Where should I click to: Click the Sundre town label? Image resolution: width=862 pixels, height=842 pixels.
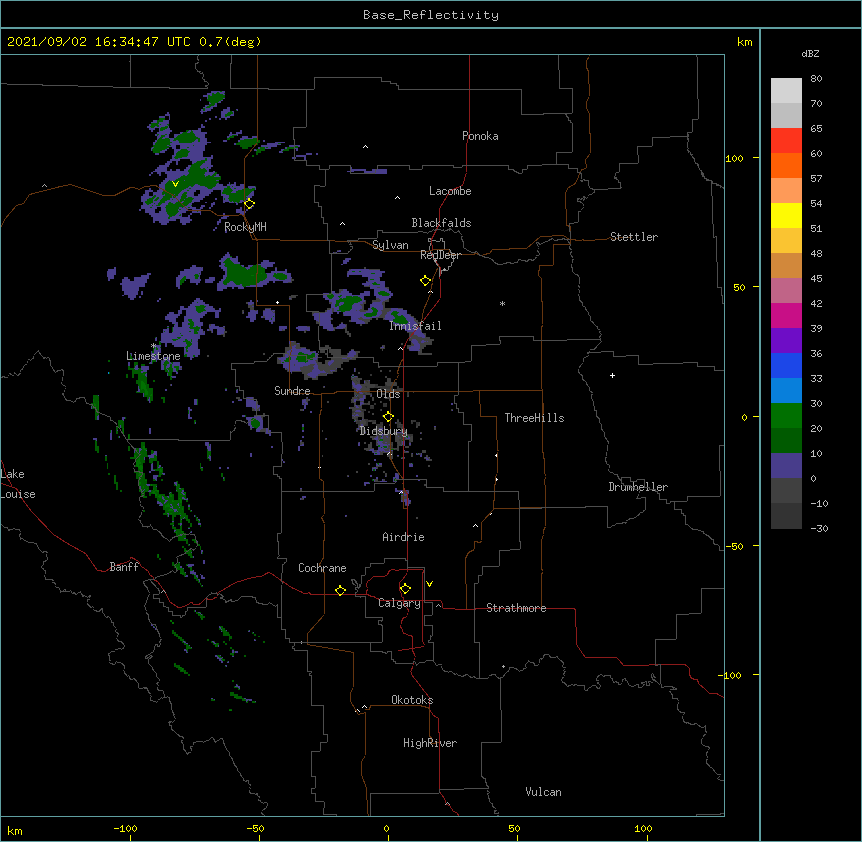click(292, 391)
